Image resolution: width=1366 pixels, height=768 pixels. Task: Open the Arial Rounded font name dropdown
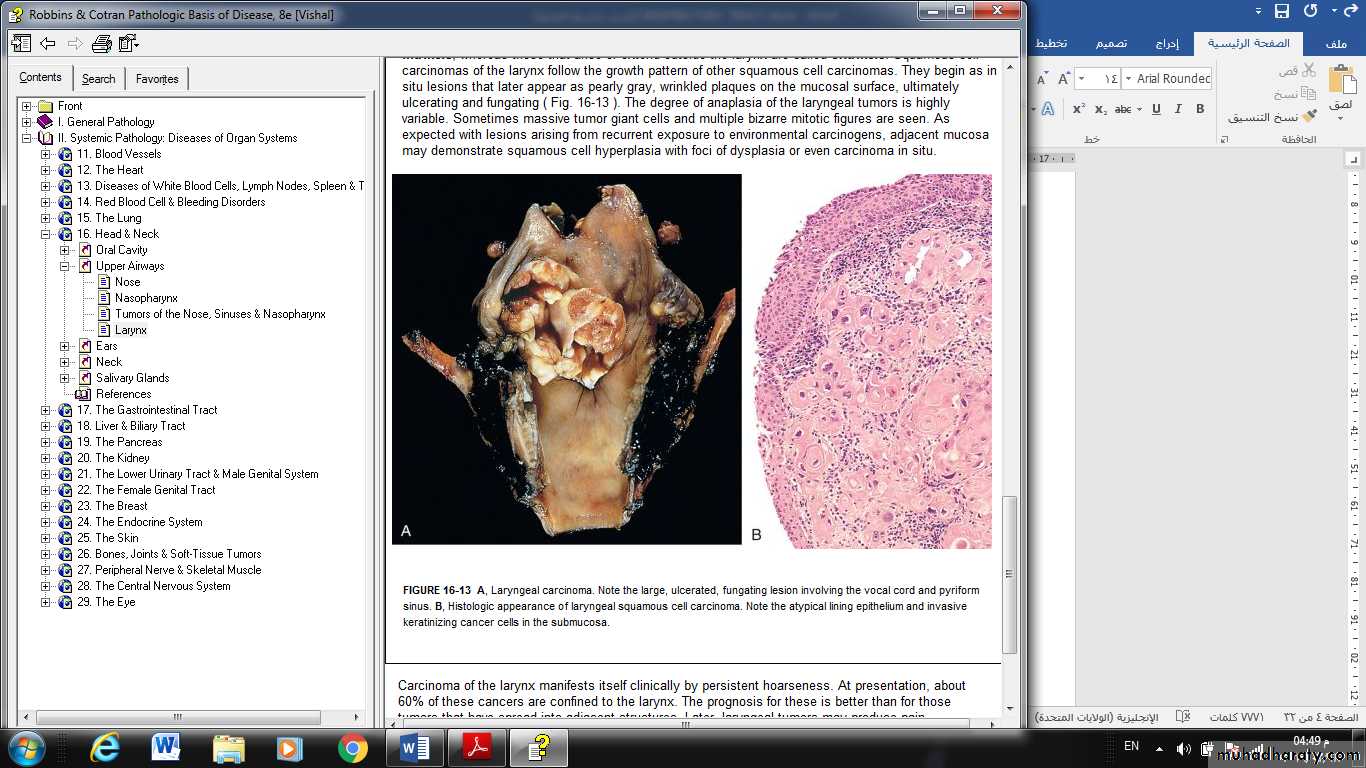pos(1128,79)
